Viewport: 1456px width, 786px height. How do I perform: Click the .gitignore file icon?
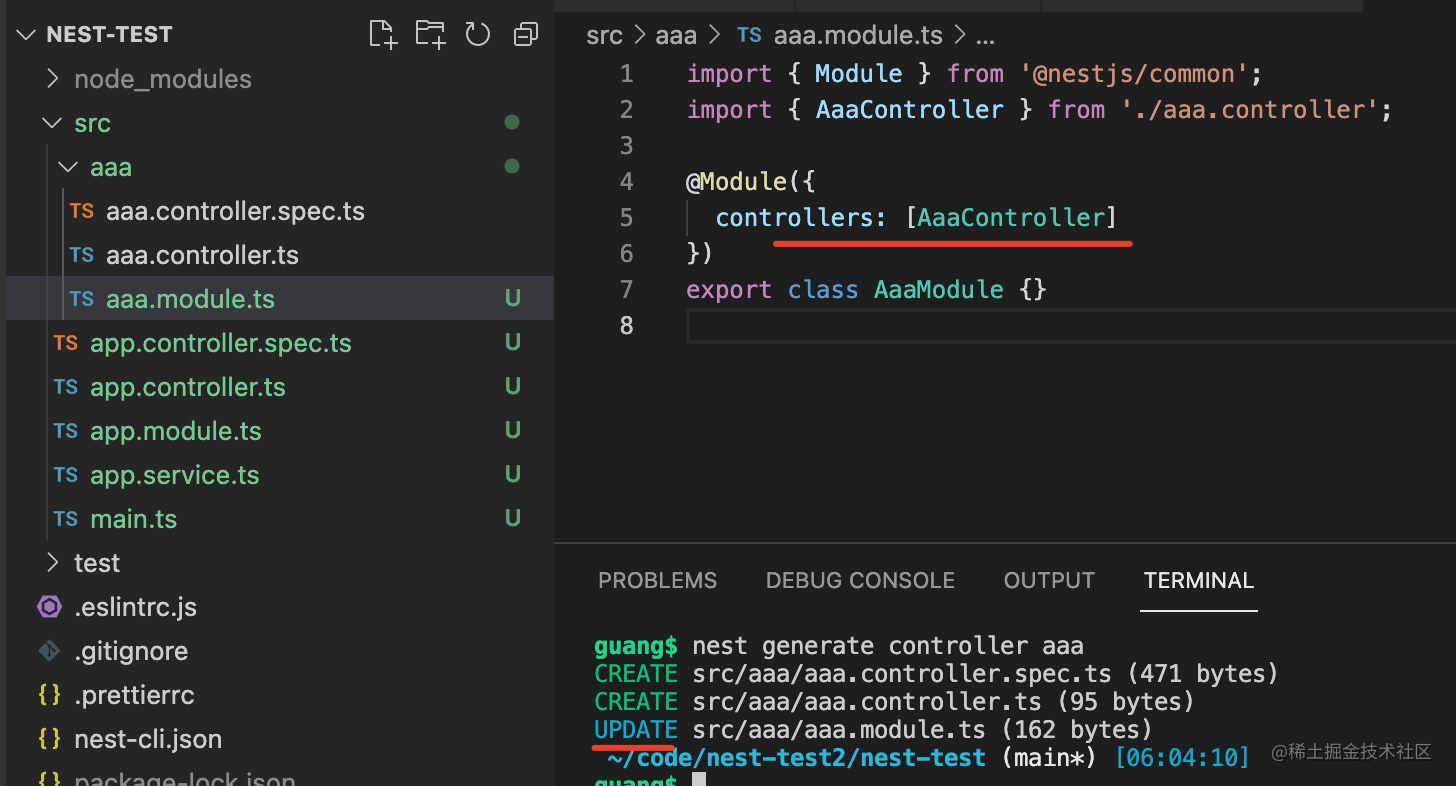pos(49,651)
